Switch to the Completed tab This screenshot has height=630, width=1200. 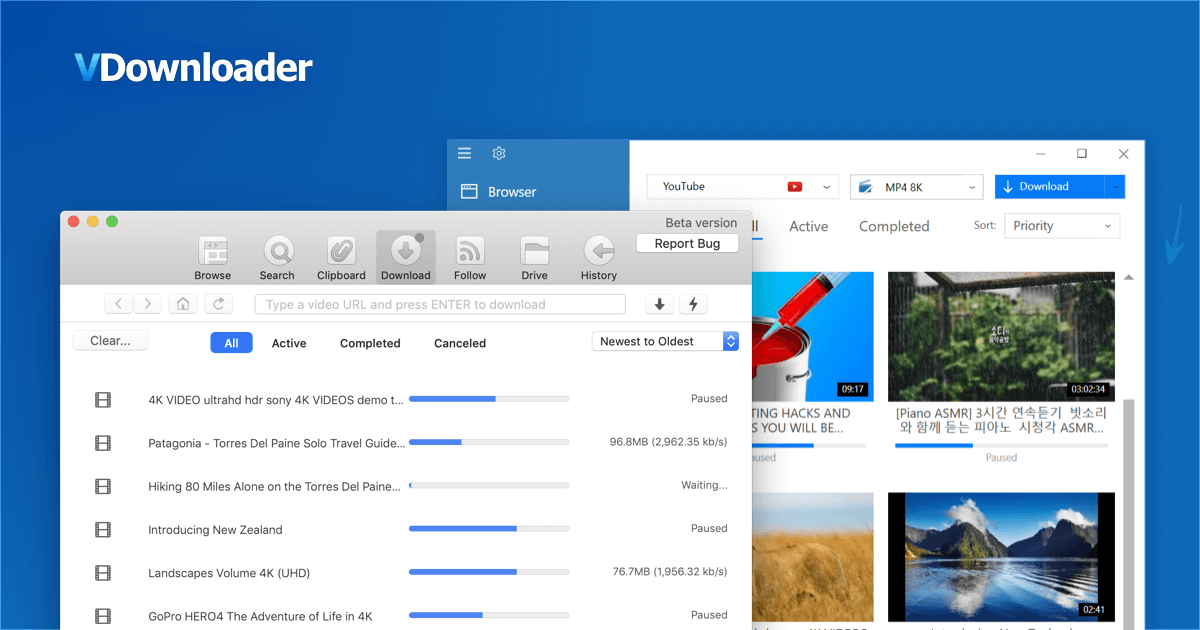[x=369, y=343]
